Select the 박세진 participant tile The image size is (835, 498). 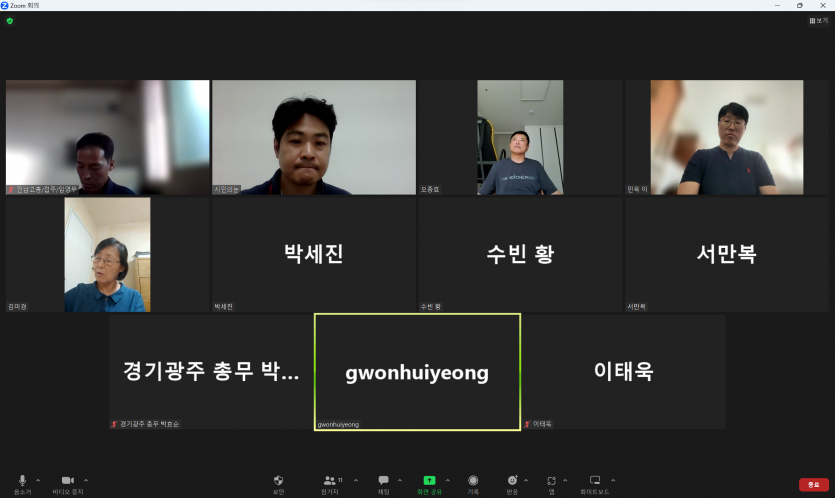tap(313, 254)
